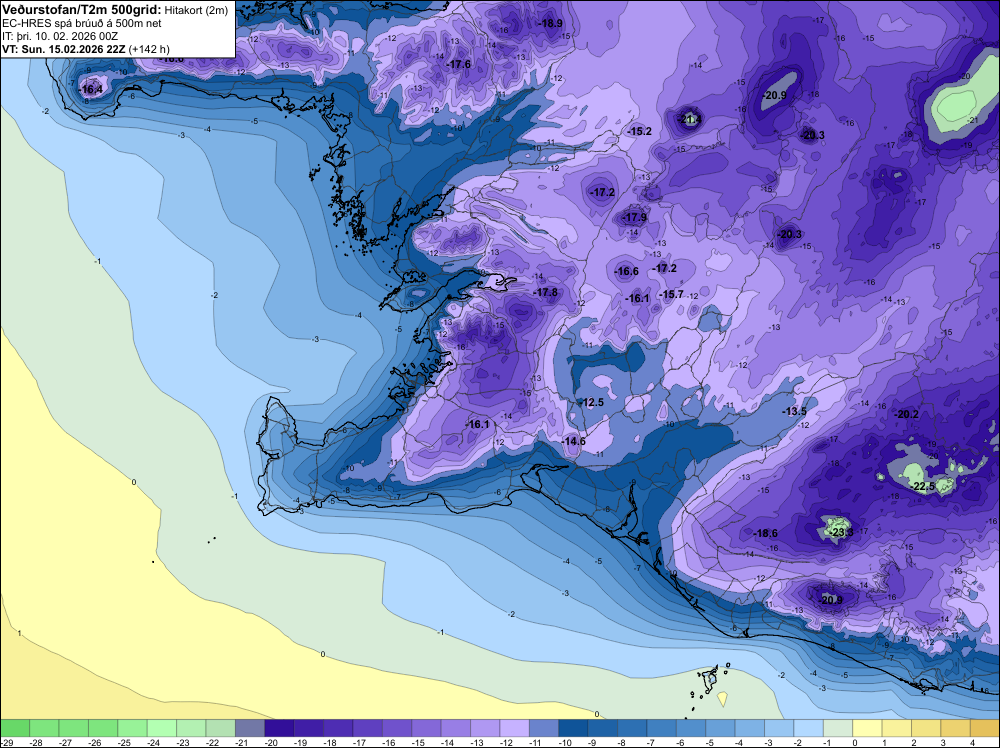Select the grey-blue legend swatch above -21
The width and height of the screenshot is (1000, 748).
click(x=249, y=728)
